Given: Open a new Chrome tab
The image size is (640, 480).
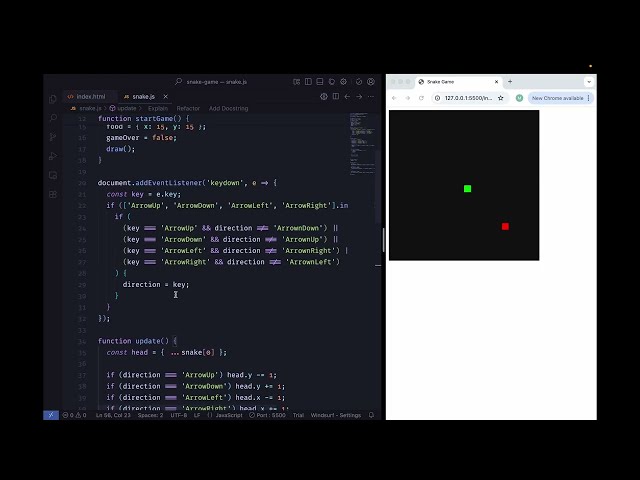Looking at the screenshot, I should 510,82.
